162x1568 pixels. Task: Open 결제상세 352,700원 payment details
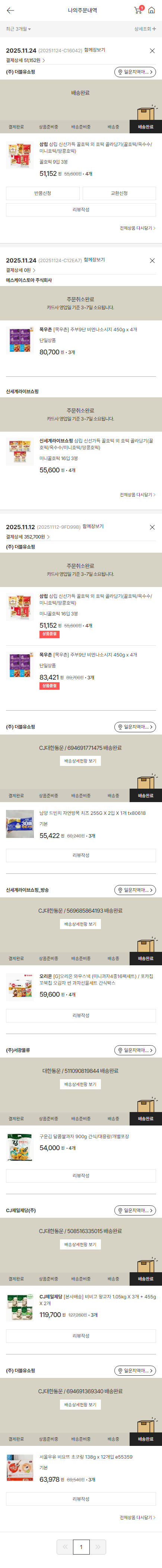pos(28,537)
